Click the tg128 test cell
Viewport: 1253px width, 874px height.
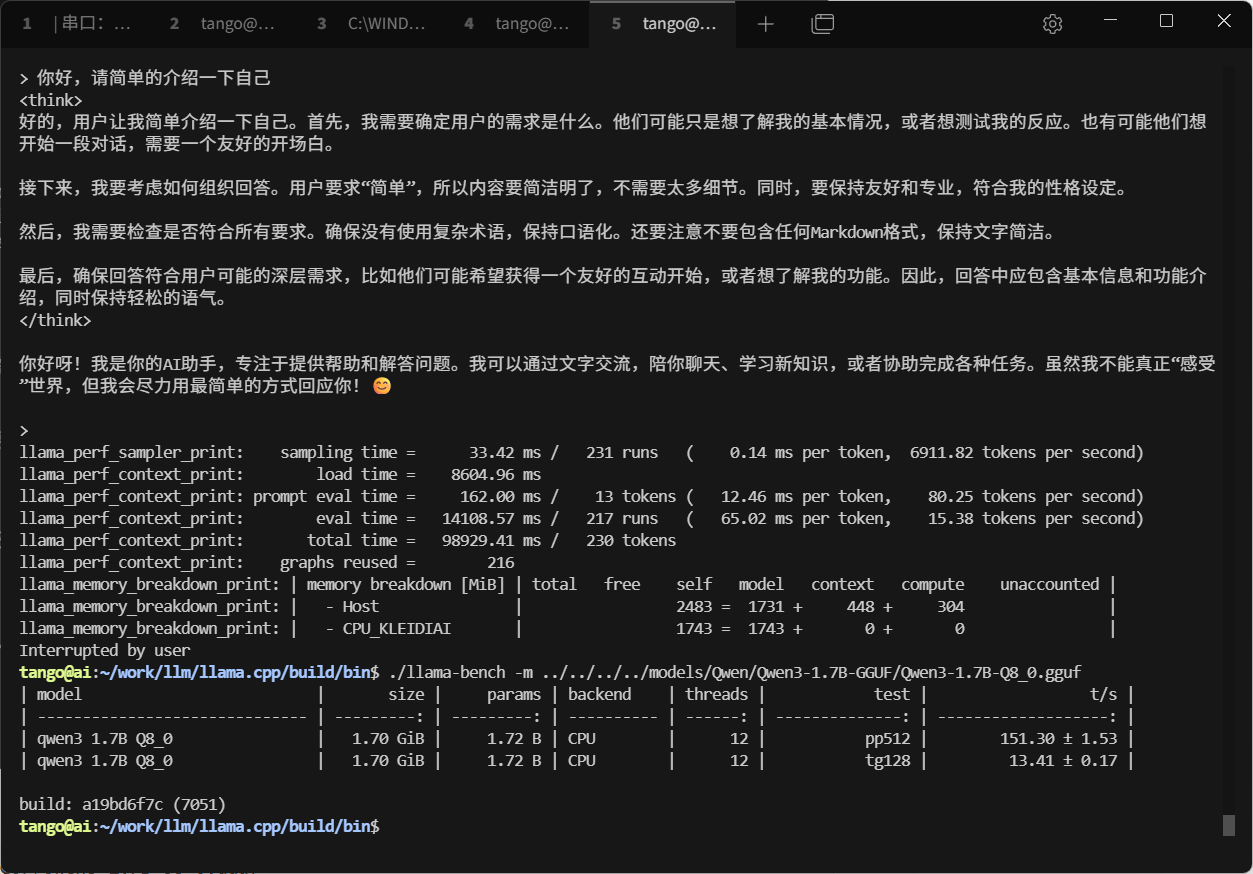pyautogui.click(x=887, y=760)
